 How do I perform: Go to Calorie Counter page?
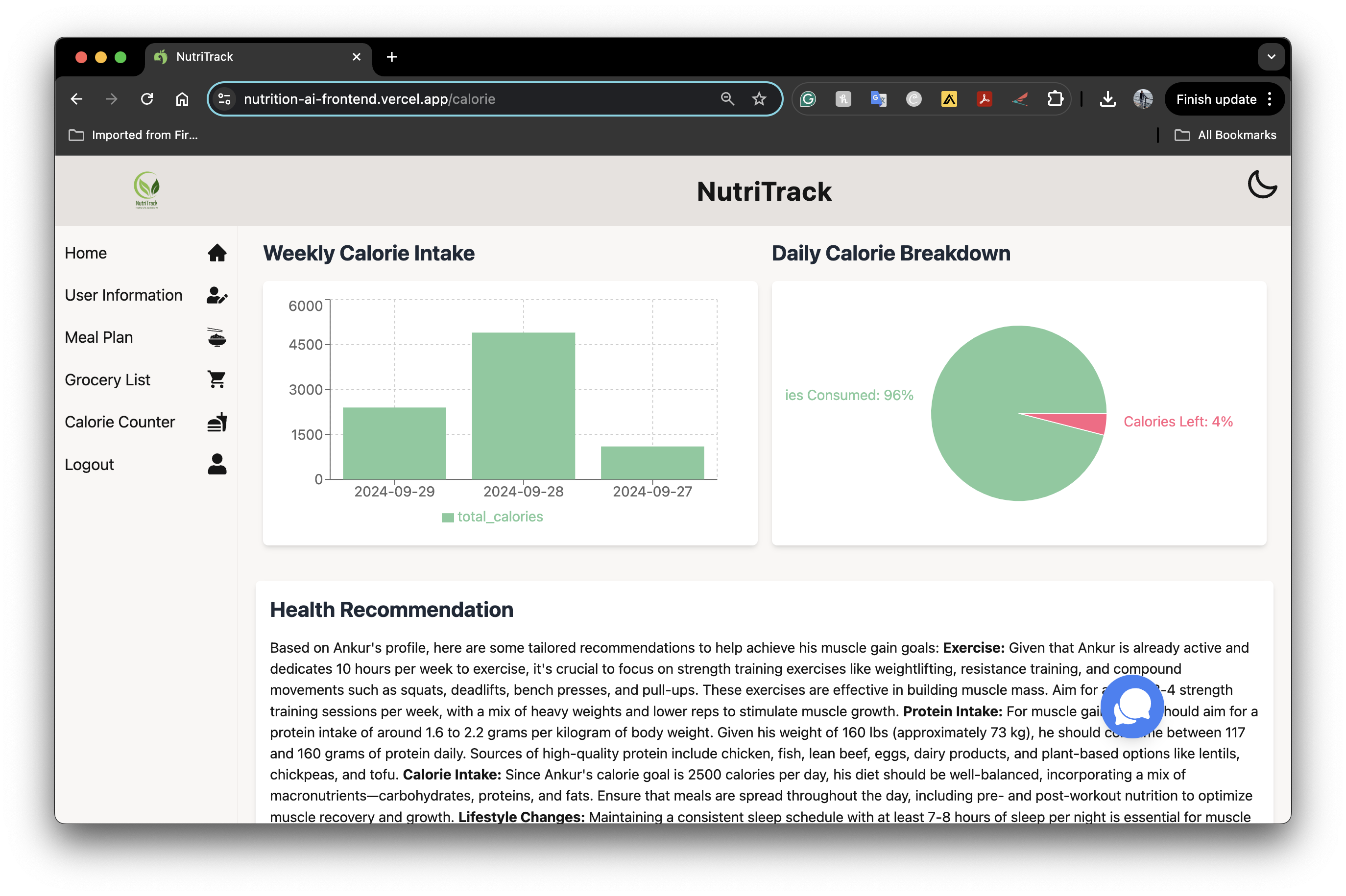pos(120,422)
